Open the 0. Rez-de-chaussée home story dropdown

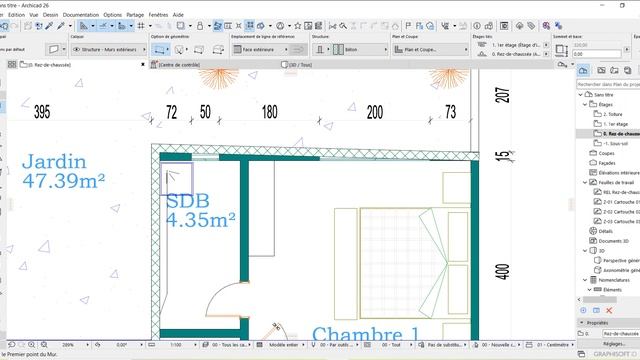tap(546, 54)
